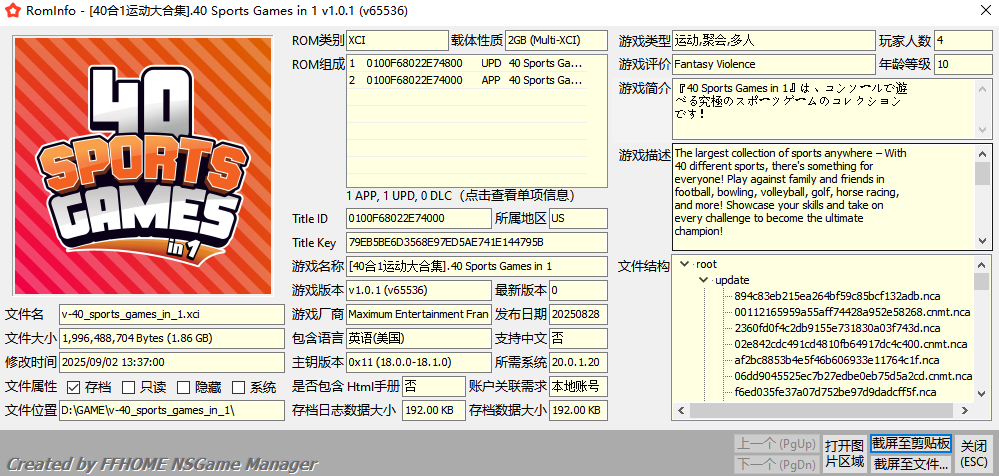
Task: Click the 主钥版本 field 0x11
Action: [x=419, y=363]
